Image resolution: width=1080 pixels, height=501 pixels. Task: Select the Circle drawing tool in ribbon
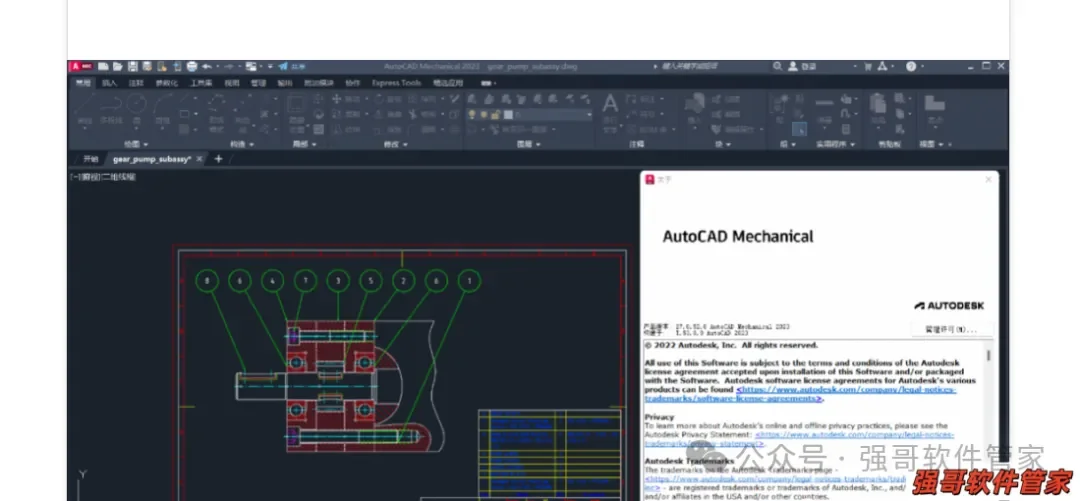click(136, 104)
